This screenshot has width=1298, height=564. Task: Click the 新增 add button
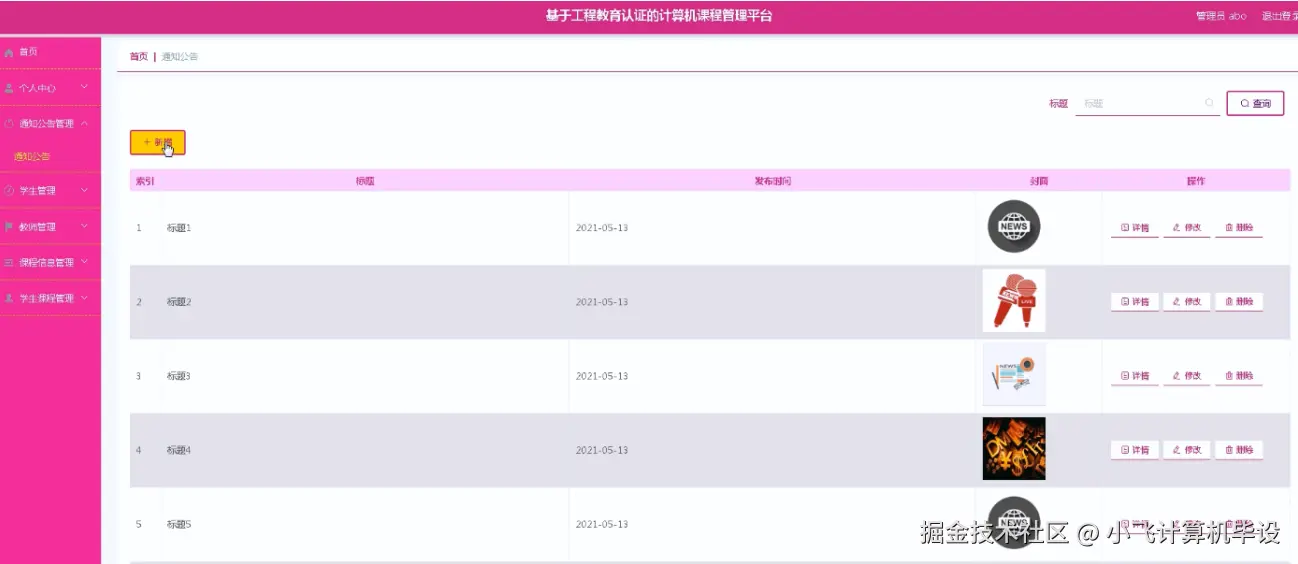point(158,143)
